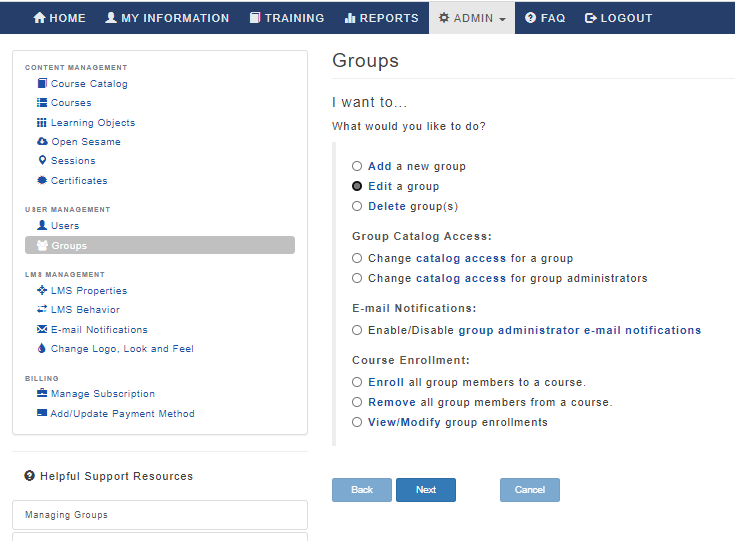Click the Sessions map pin icon
The image size is (735, 541).
tap(42, 160)
